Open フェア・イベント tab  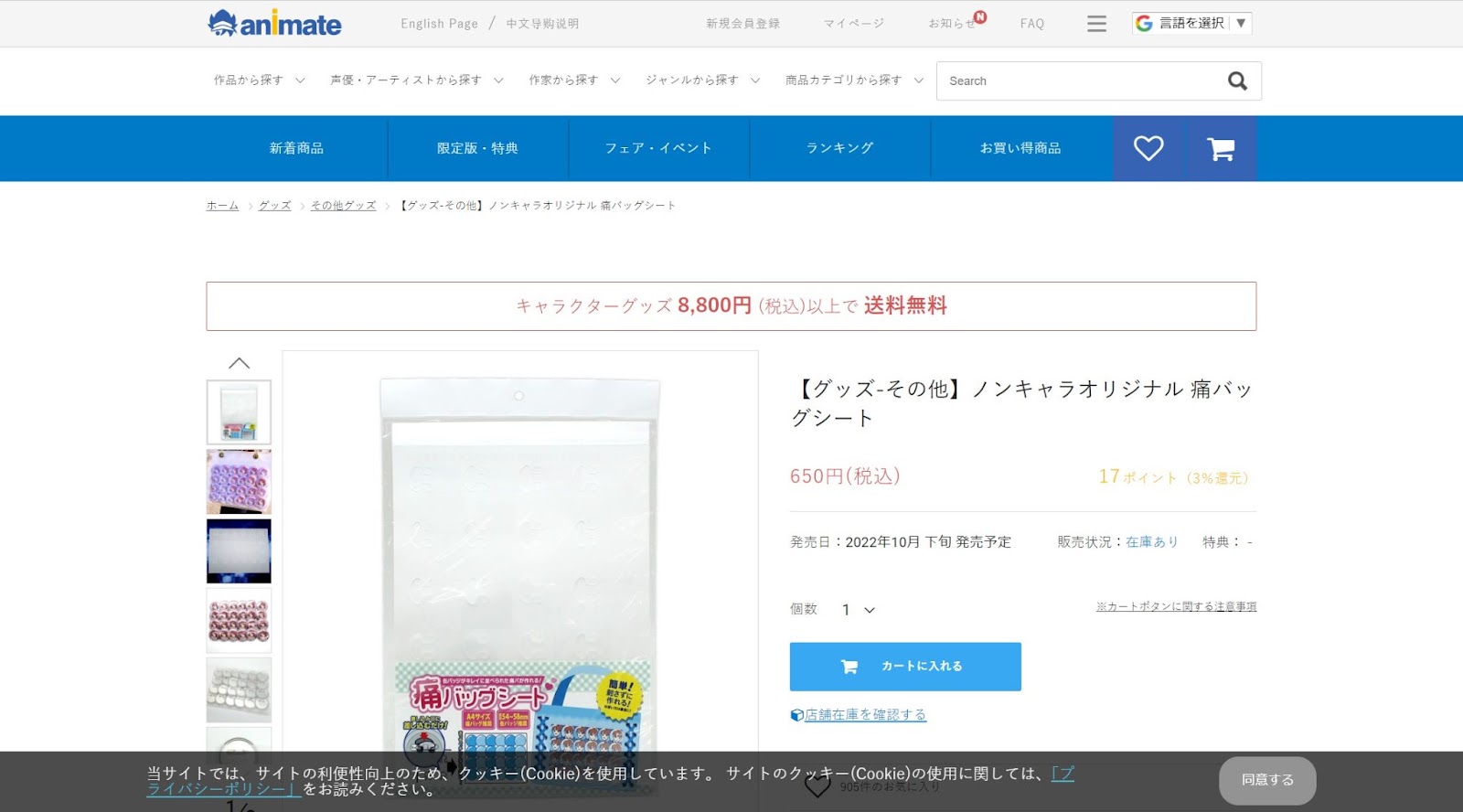coord(658,148)
